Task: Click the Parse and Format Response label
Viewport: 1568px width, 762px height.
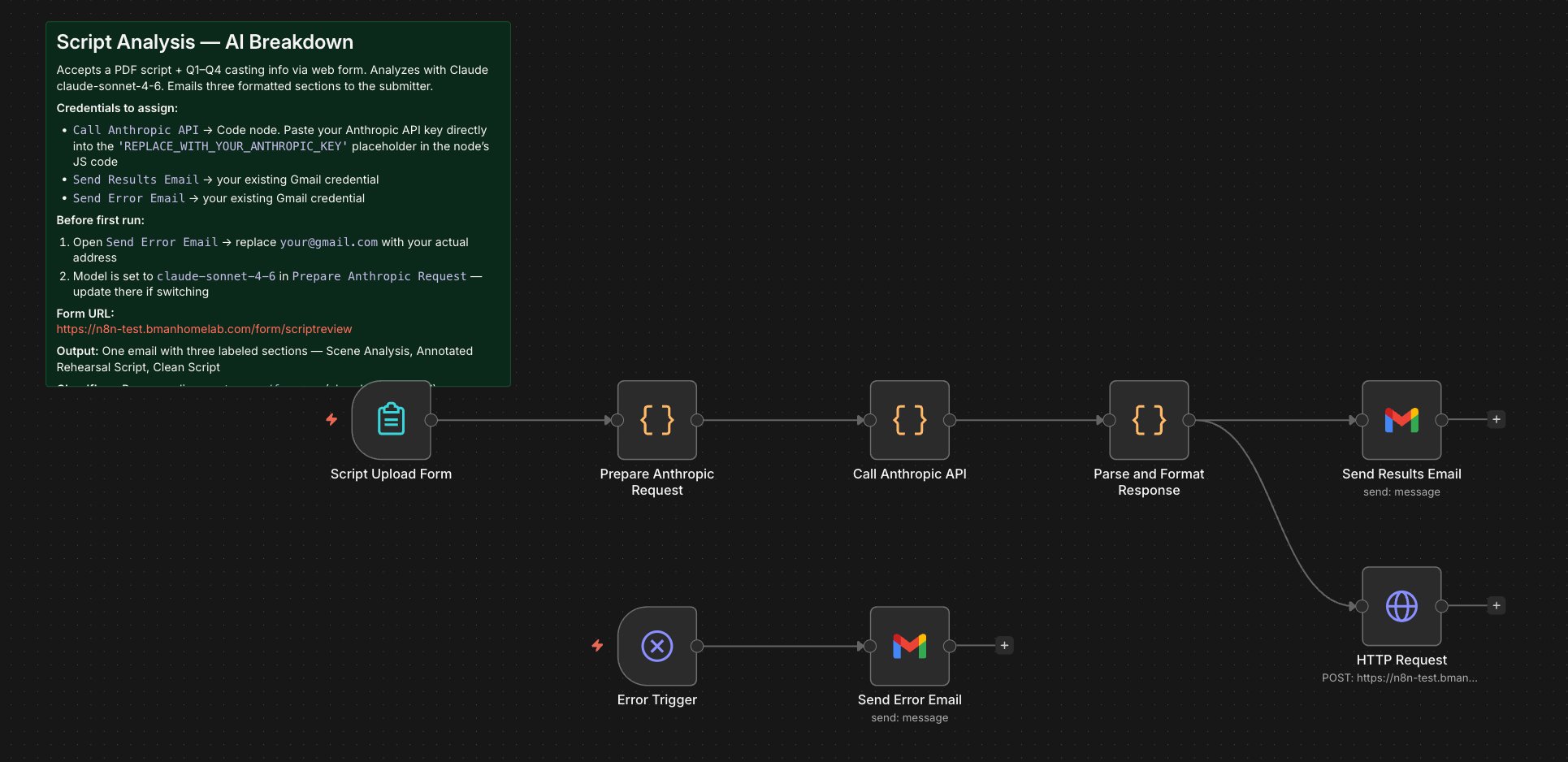Action: pos(1149,482)
